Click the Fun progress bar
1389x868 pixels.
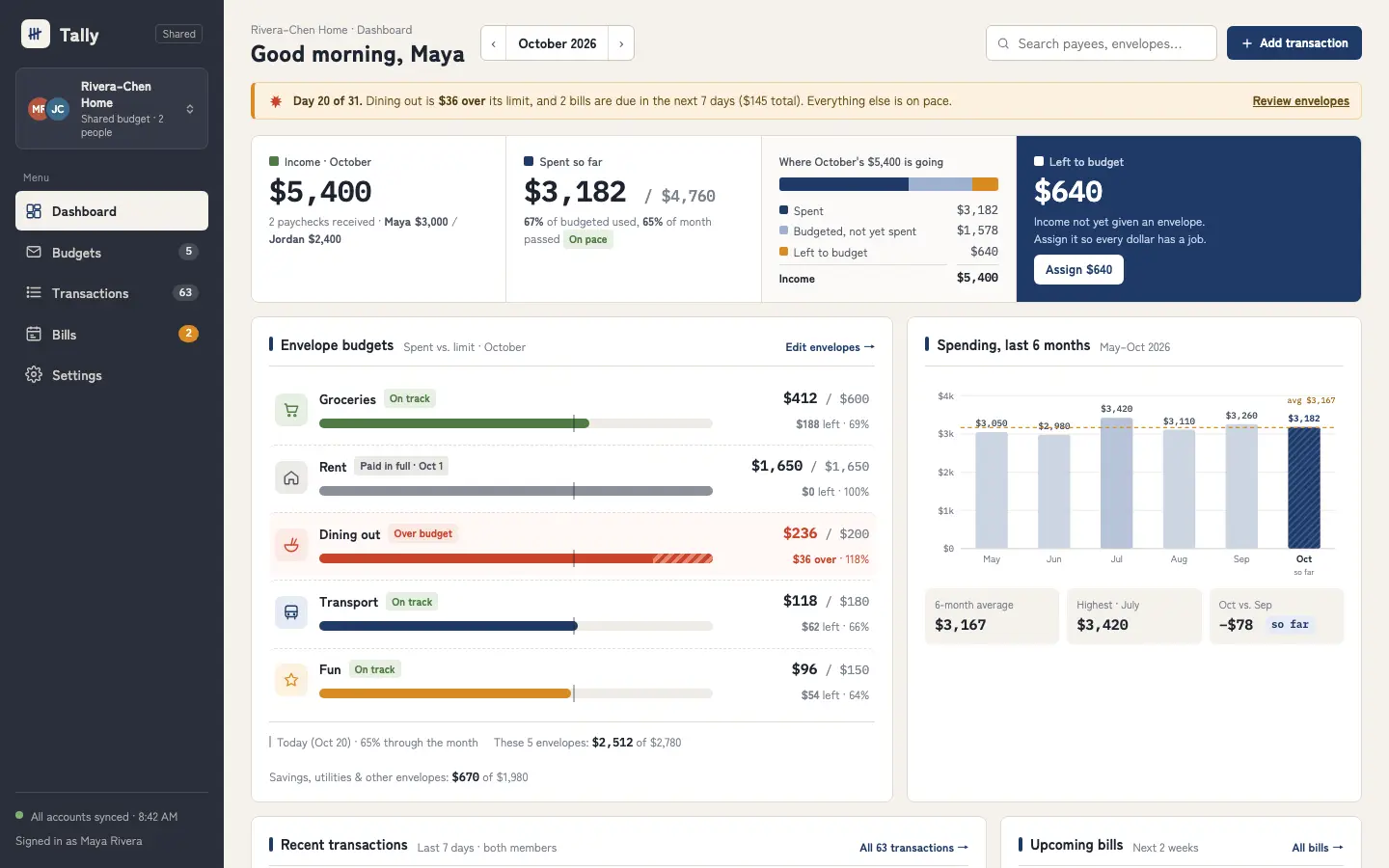click(516, 693)
